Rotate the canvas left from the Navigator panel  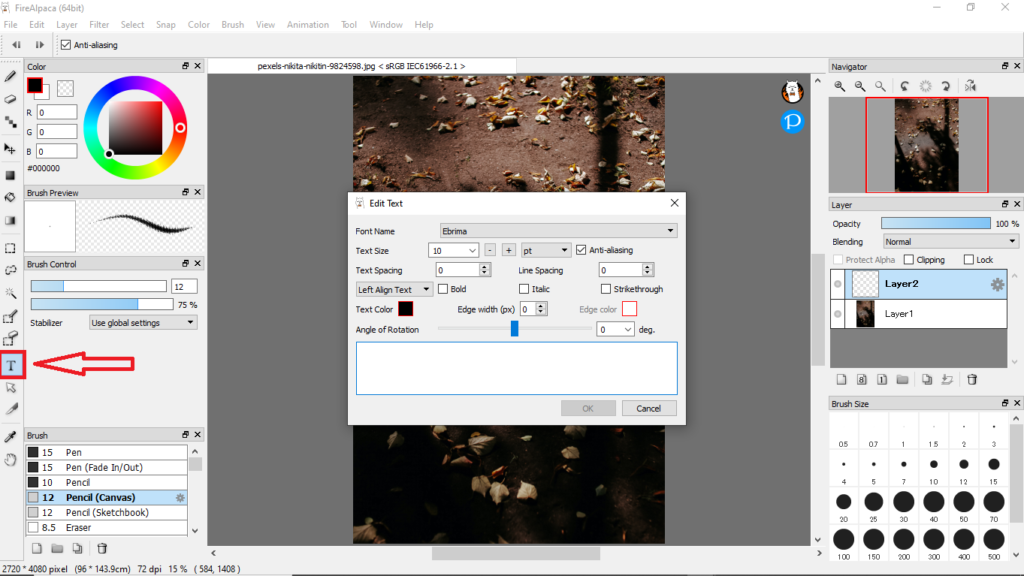pos(905,86)
